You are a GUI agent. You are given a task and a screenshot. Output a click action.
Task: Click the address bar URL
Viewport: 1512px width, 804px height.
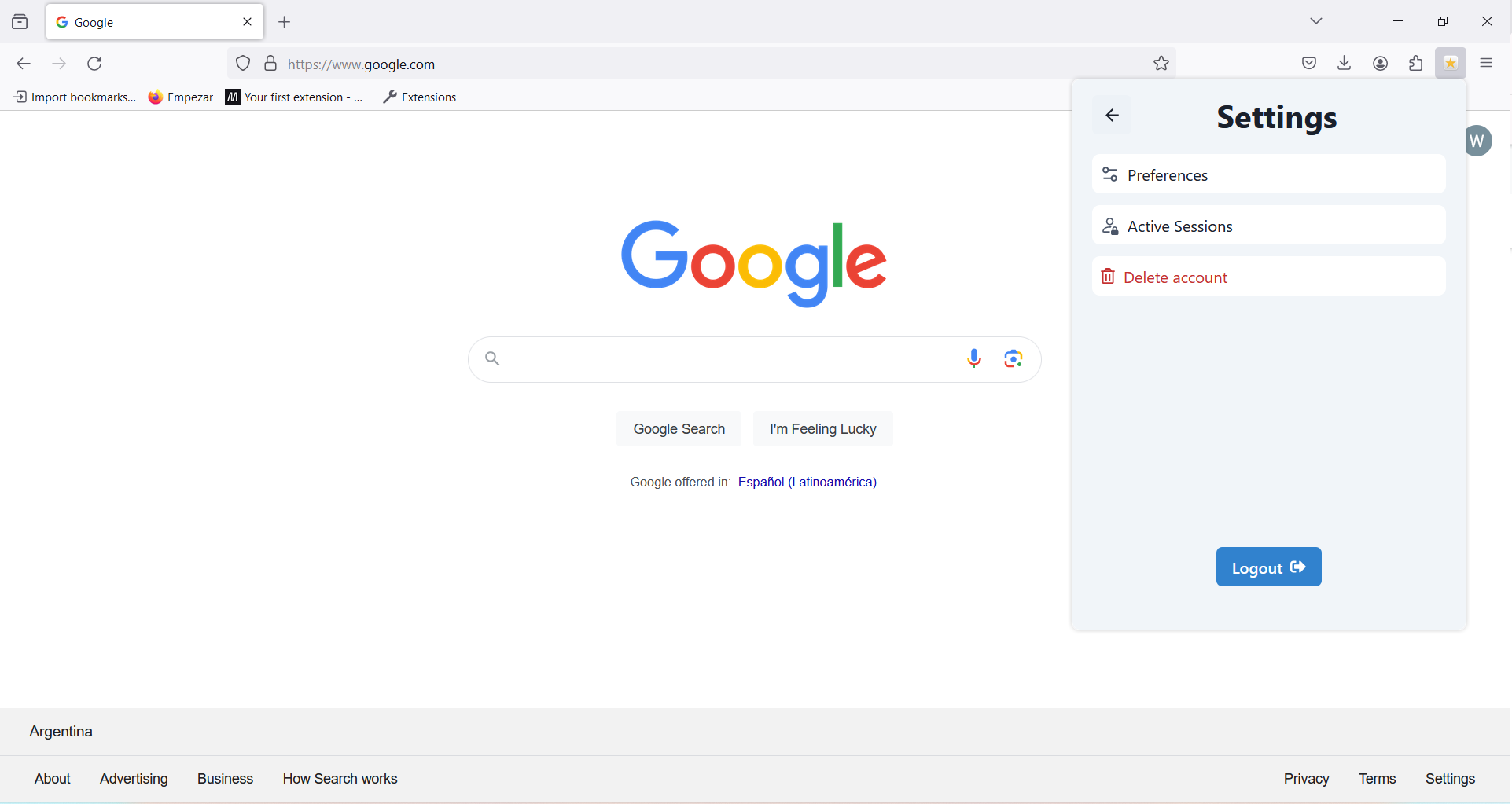point(361,64)
